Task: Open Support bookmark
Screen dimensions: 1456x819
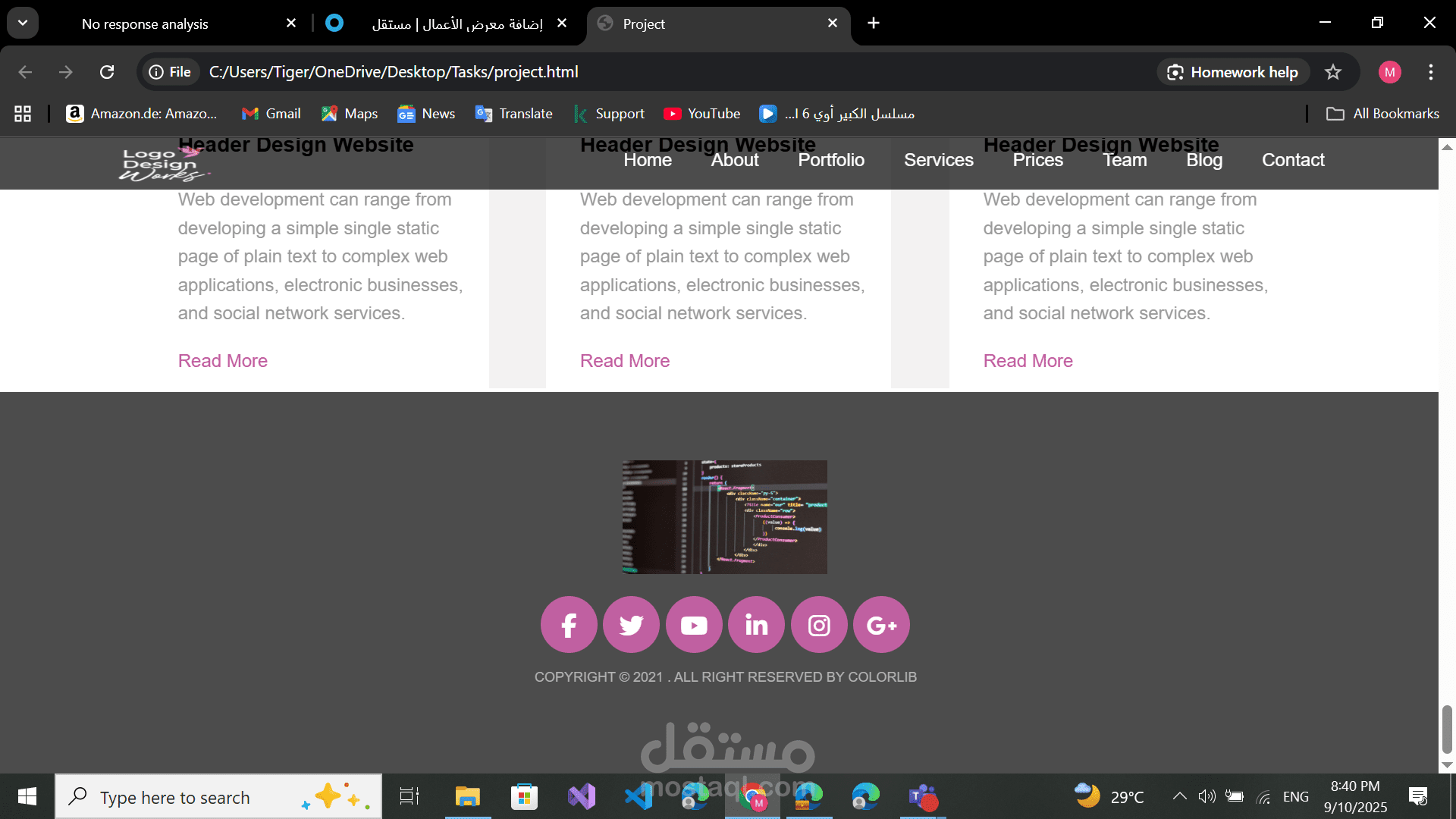Action: [609, 114]
